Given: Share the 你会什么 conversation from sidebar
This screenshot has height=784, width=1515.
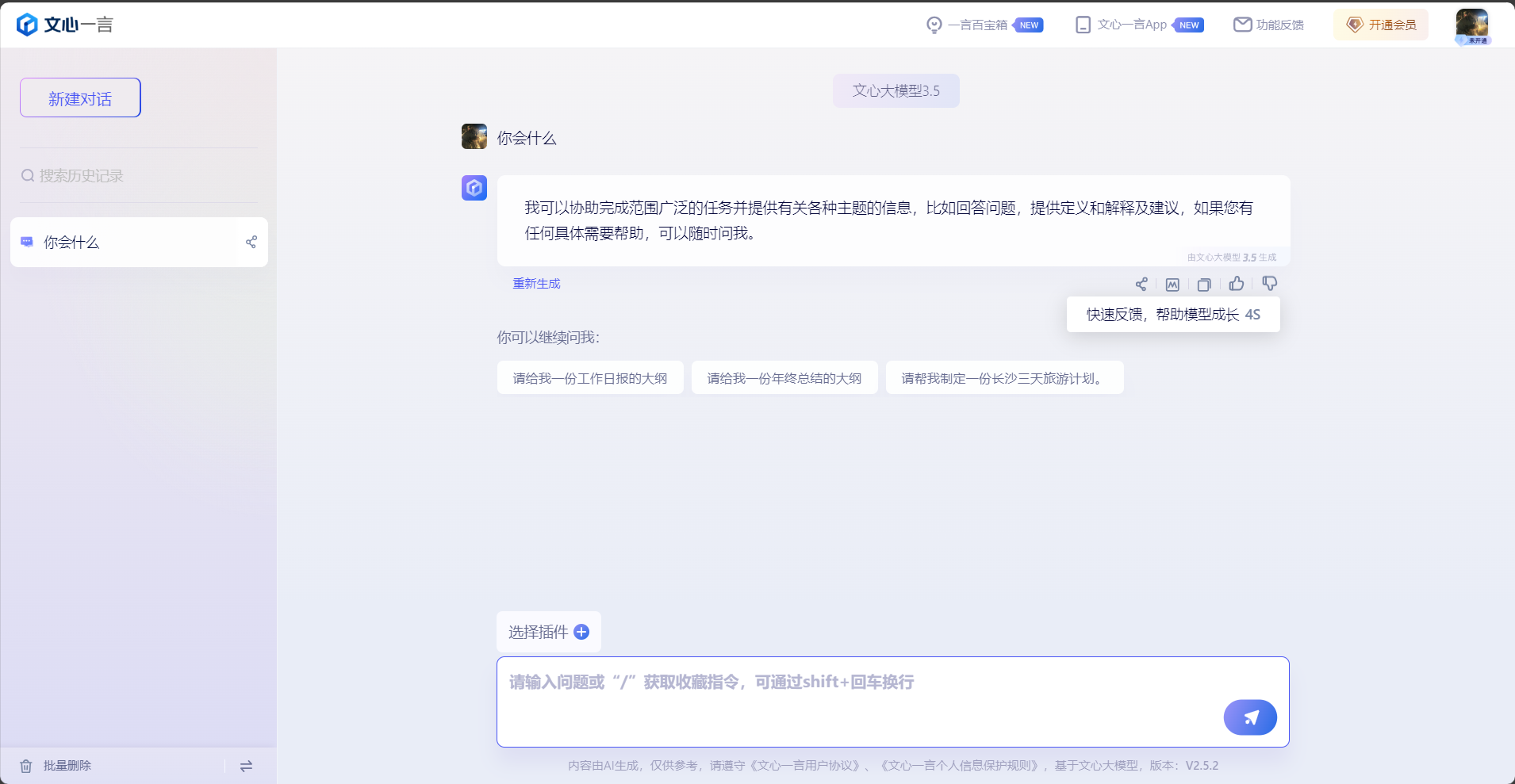Looking at the screenshot, I should 251,242.
